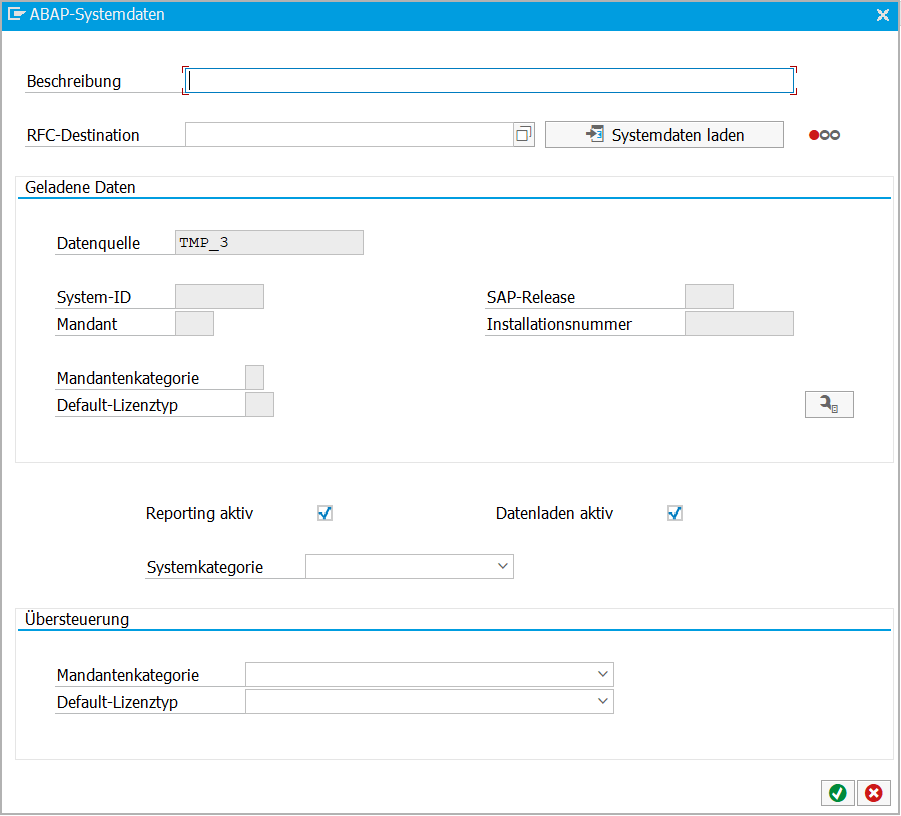Click the wrench maintenance icon button
The image size is (901, 816).
point(829,404)
